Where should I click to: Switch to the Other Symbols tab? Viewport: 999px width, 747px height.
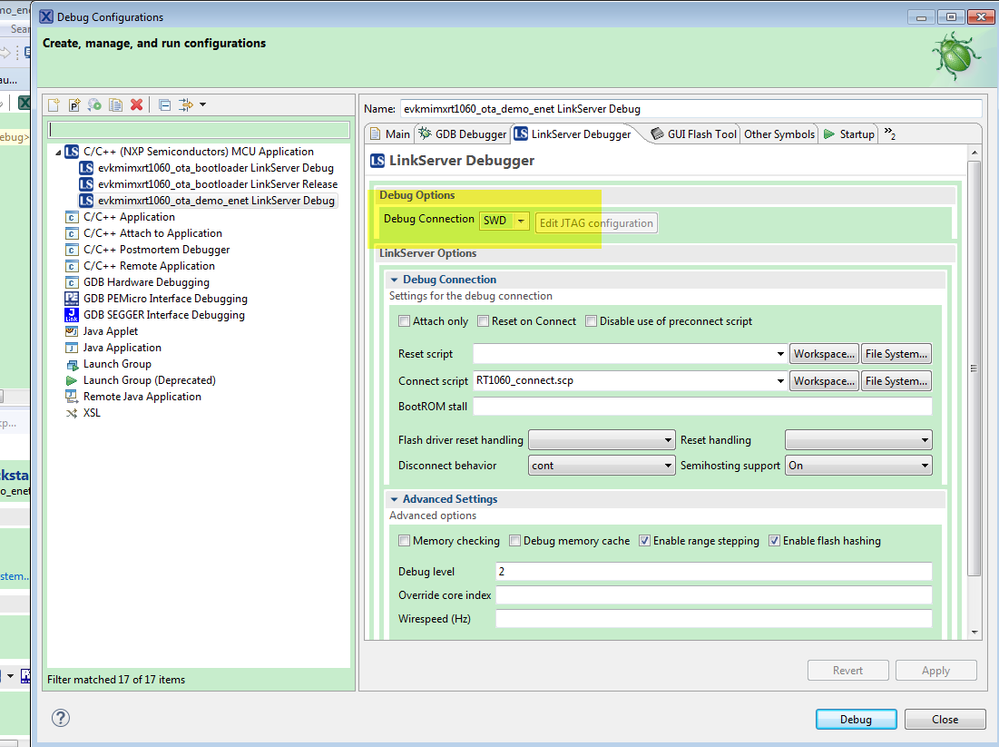pos(779,134)
